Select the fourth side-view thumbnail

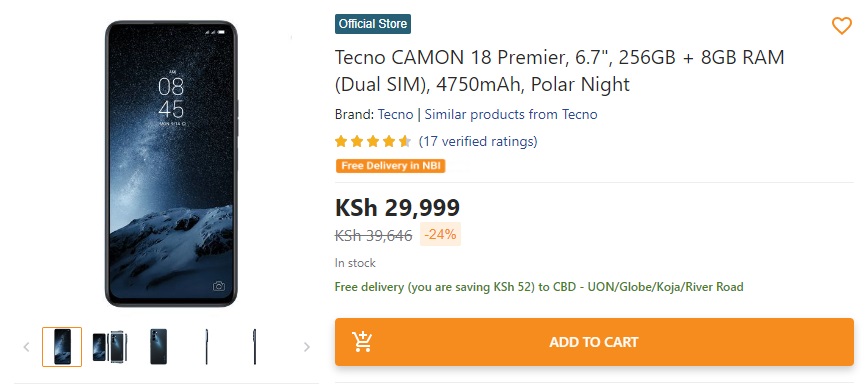click(x=206, y=347)
